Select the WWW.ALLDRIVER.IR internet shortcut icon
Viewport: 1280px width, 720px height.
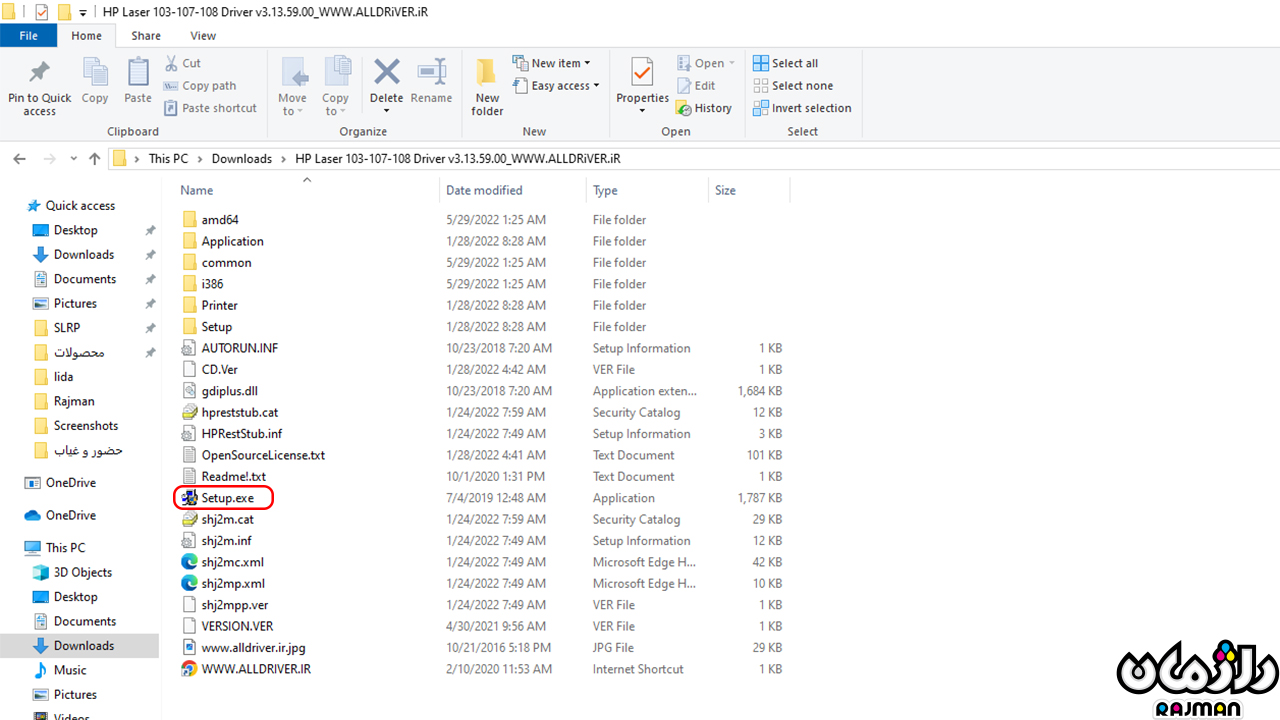coord(190,669)
